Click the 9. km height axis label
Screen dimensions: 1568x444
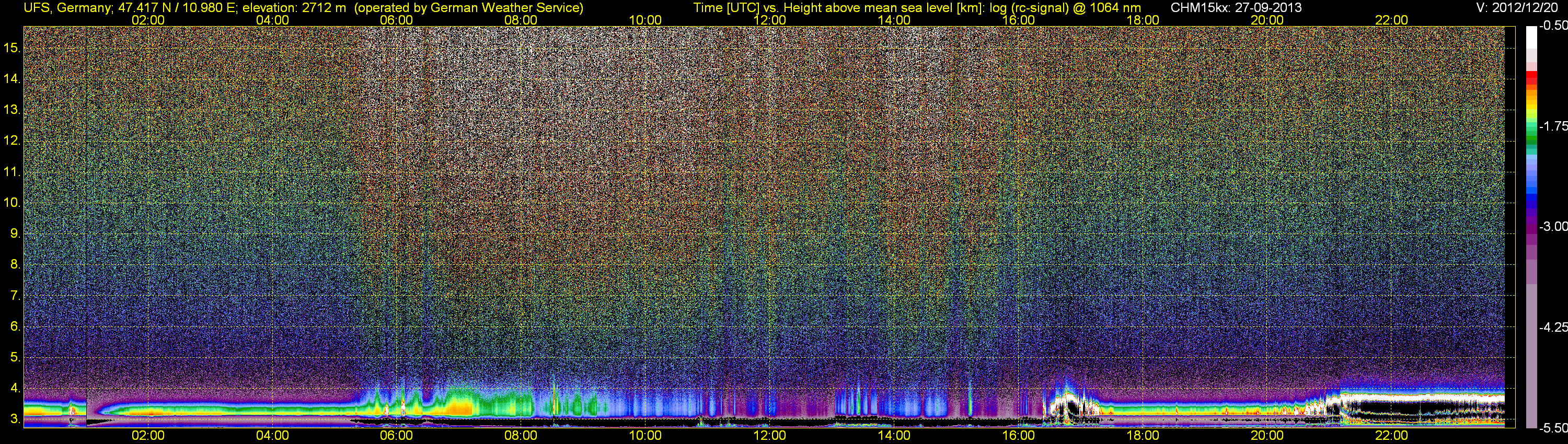click(x=15, y=233)
